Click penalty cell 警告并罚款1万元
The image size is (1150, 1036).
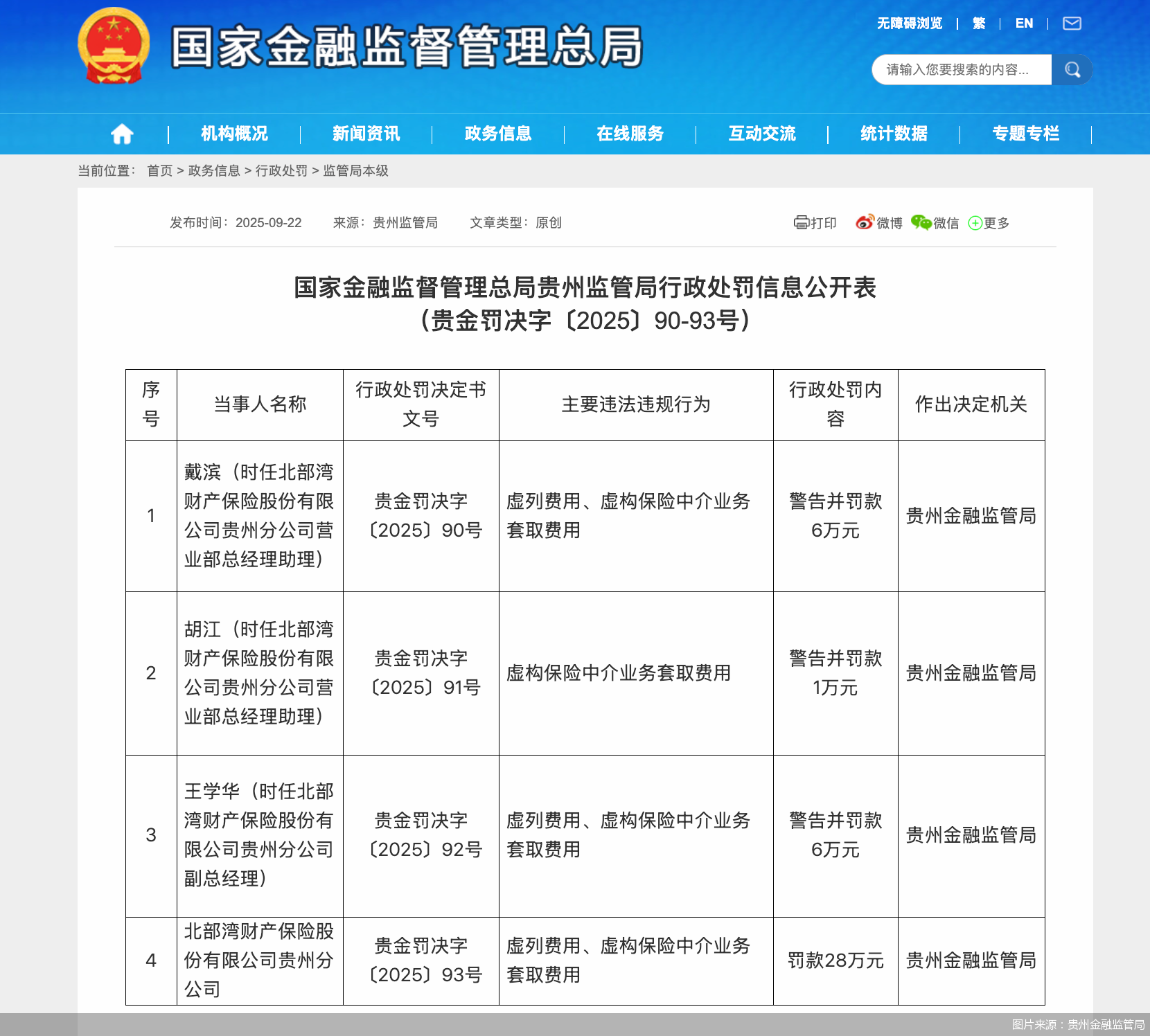(835, 673)
